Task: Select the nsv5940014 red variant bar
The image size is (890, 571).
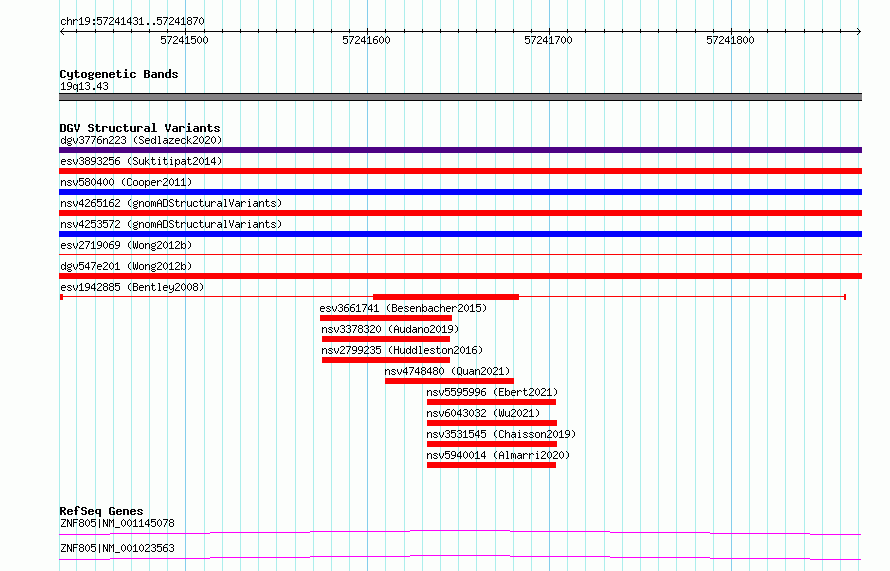Action: pyautogui.click(x=492, y=465)
